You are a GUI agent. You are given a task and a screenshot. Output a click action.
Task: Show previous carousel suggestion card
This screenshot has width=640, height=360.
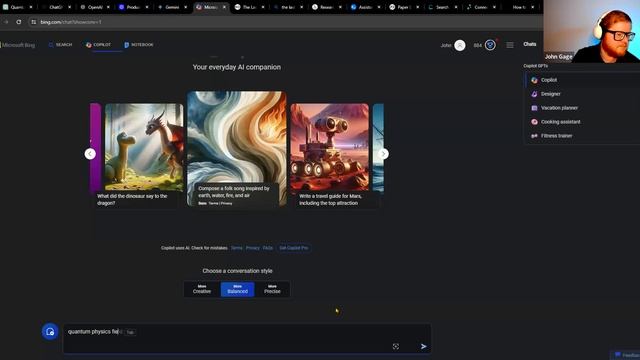tap(90, 153)
